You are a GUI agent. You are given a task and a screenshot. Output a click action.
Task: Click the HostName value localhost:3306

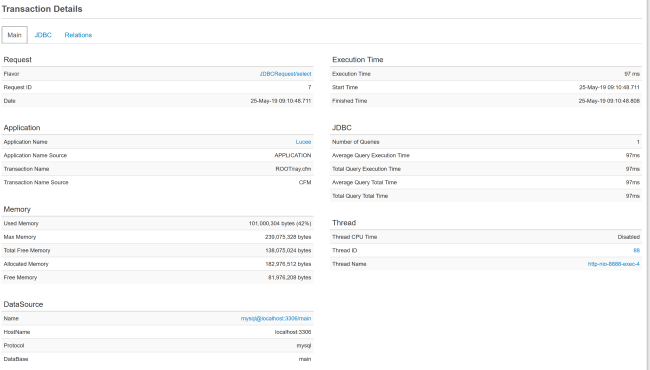293,332
